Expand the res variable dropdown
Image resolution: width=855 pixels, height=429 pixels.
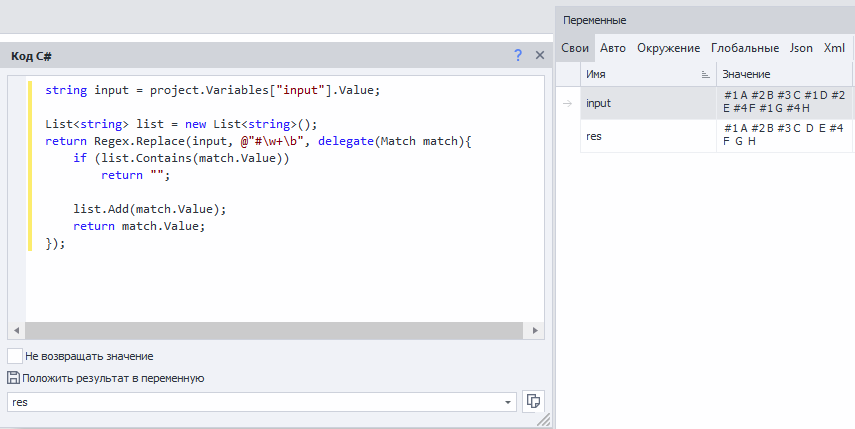508,402
